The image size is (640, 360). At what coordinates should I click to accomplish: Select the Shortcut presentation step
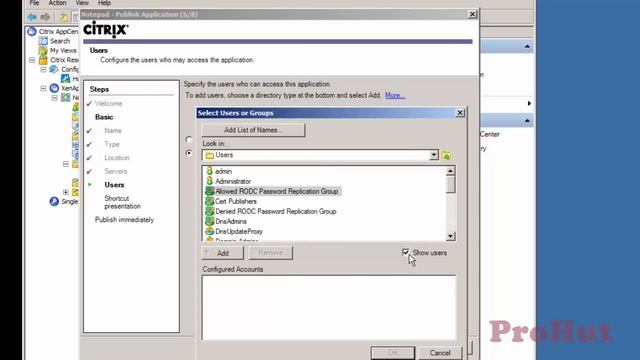coord(122,202)
